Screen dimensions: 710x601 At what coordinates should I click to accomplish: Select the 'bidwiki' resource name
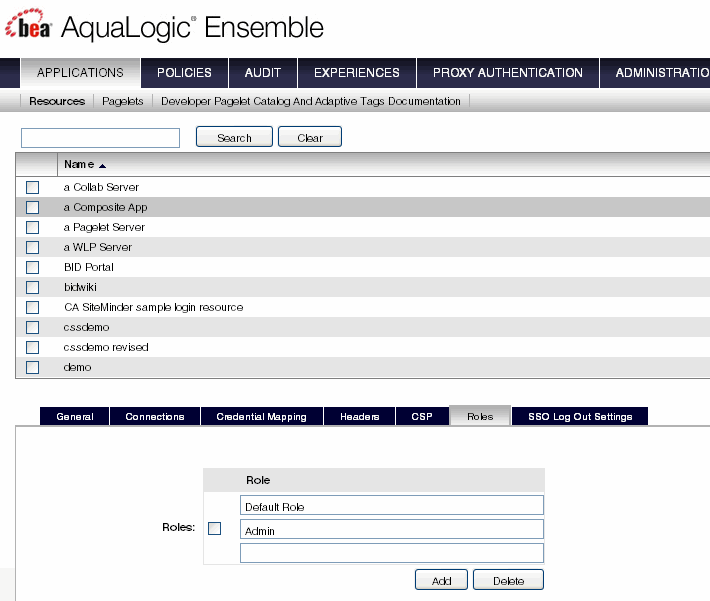click(80, 287)
